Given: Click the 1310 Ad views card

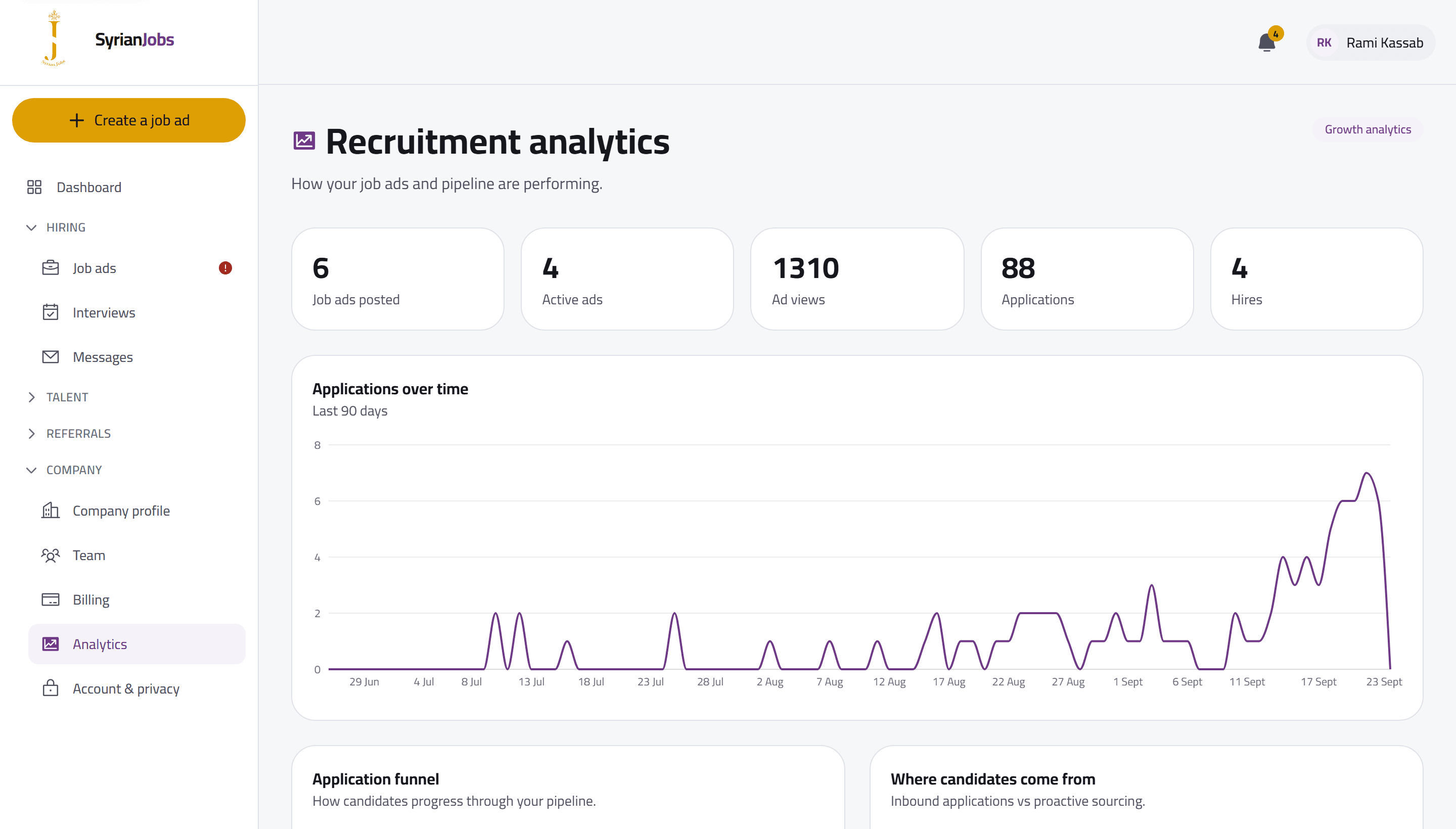Looking at the screenshot, I should click(x=857, y=279).
